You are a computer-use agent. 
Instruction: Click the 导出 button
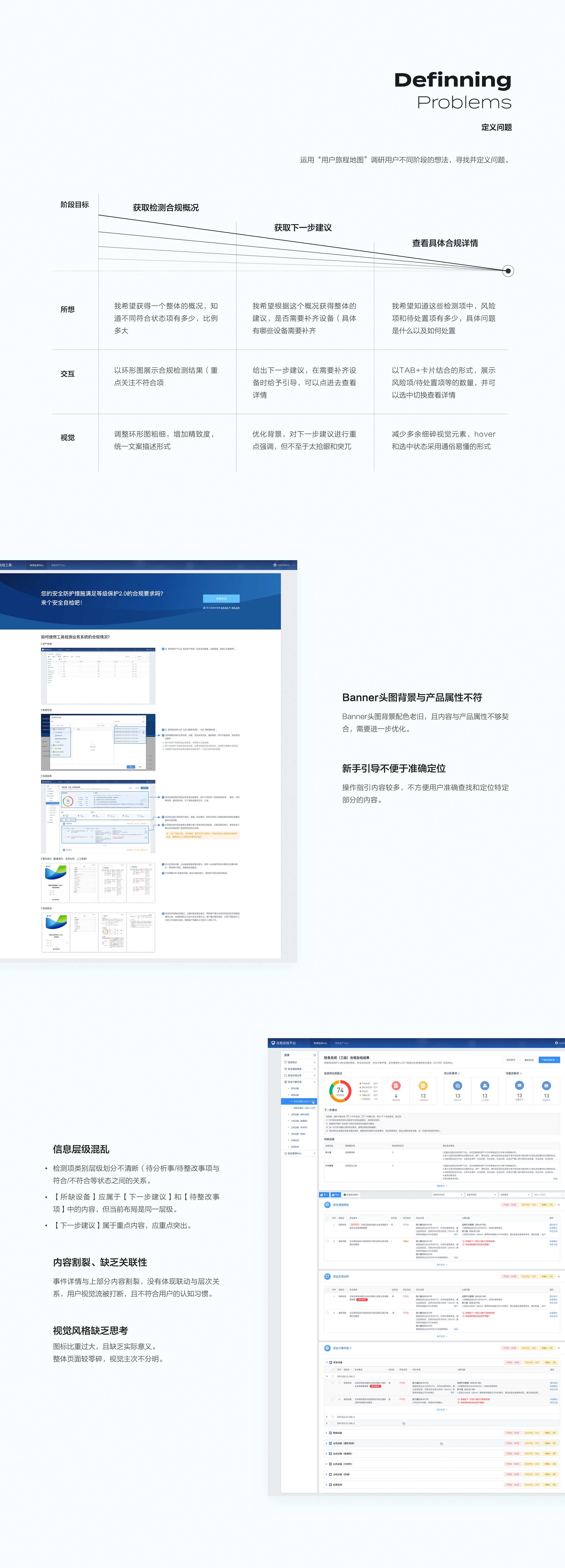(x=336, y=1195)
